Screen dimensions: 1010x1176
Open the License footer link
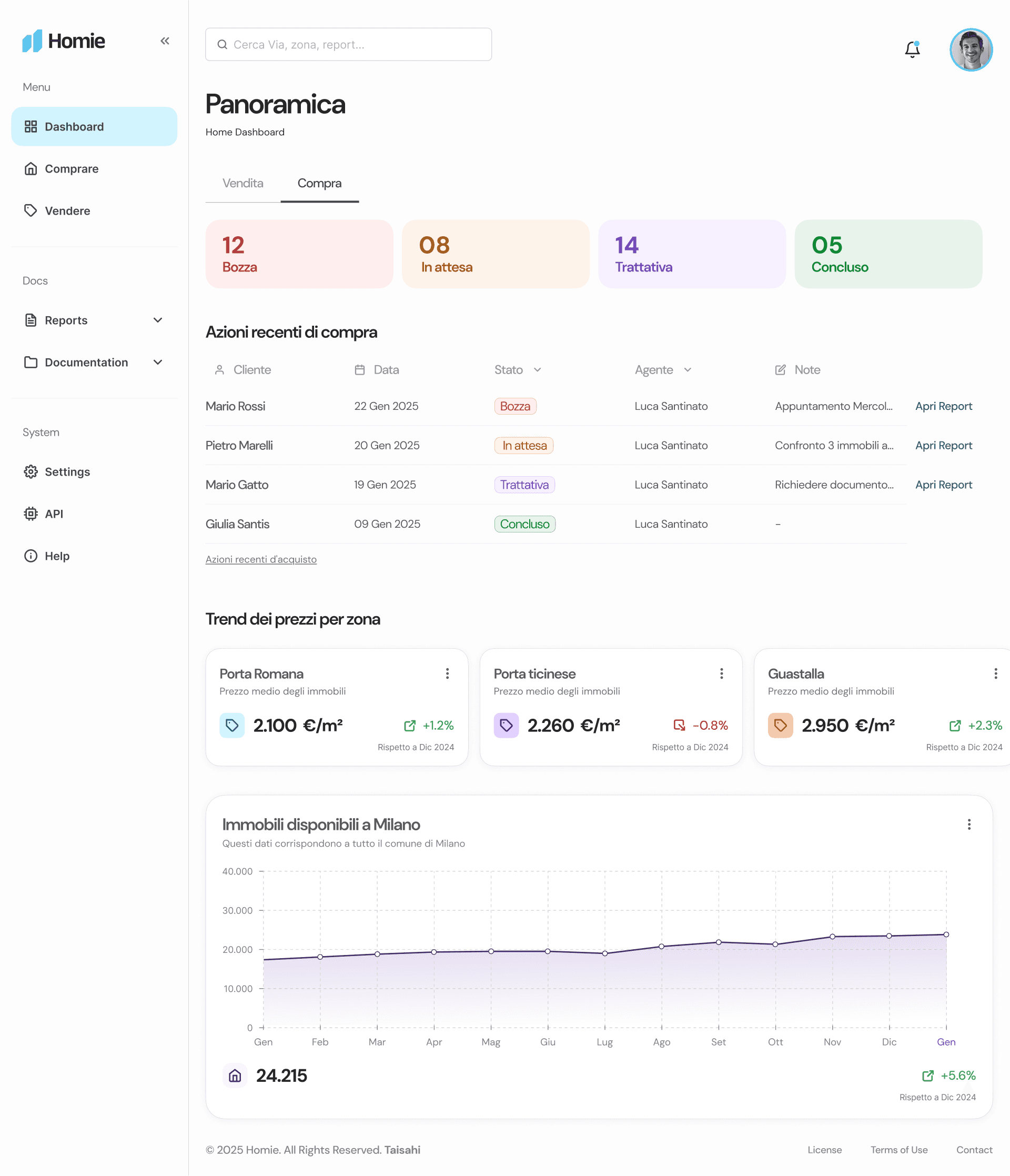[824, 1150]
